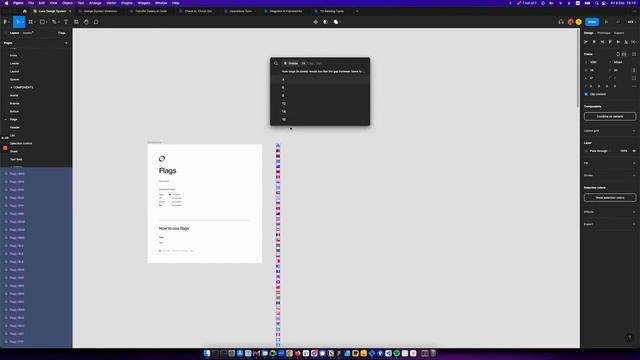
Task: Open the Figma main menu icon
Action: [5, 22]
